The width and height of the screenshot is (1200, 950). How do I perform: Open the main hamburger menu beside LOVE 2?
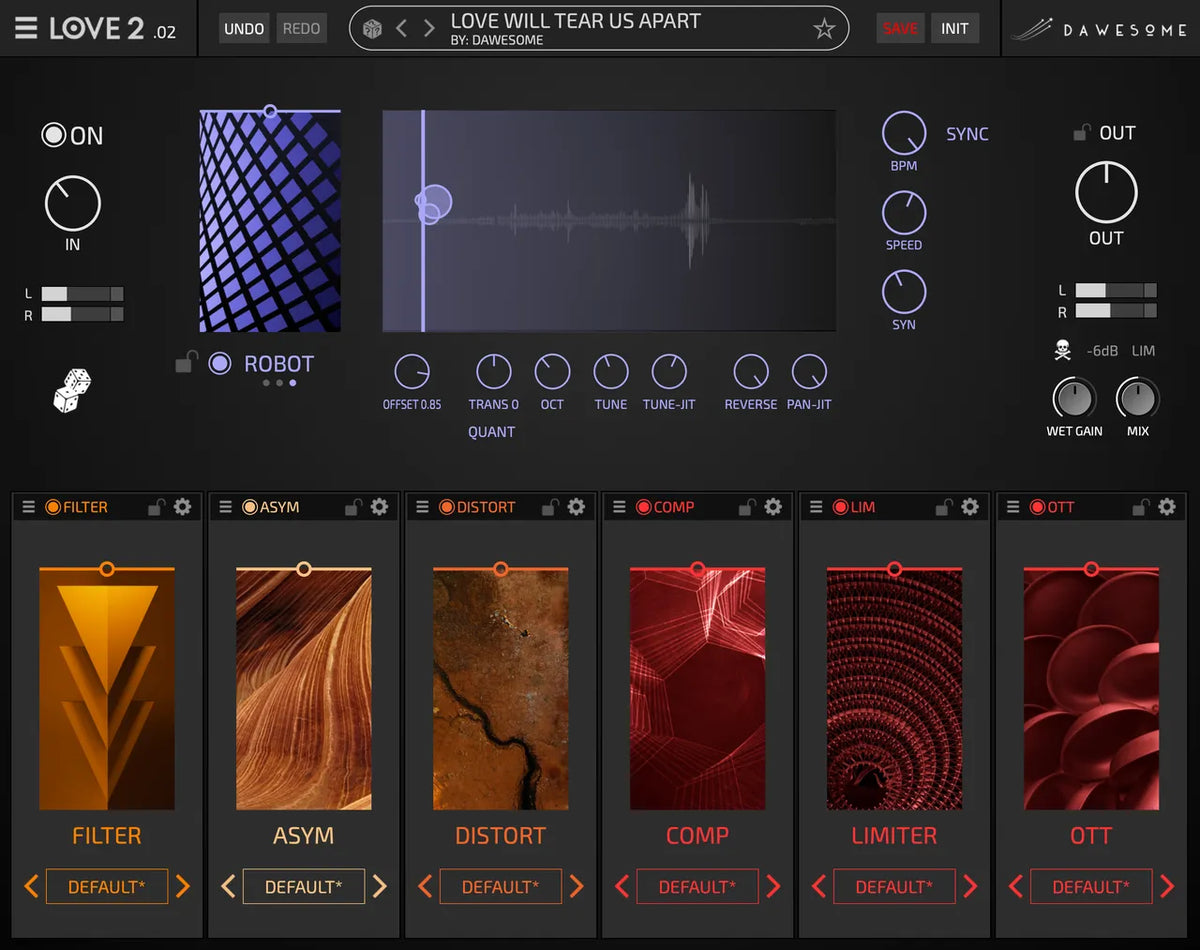pyautogui.click(x=25, y=28)
